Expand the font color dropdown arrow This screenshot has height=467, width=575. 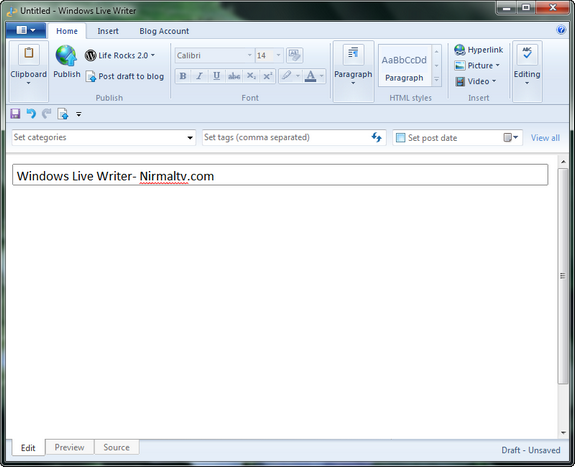pos(322,76)
